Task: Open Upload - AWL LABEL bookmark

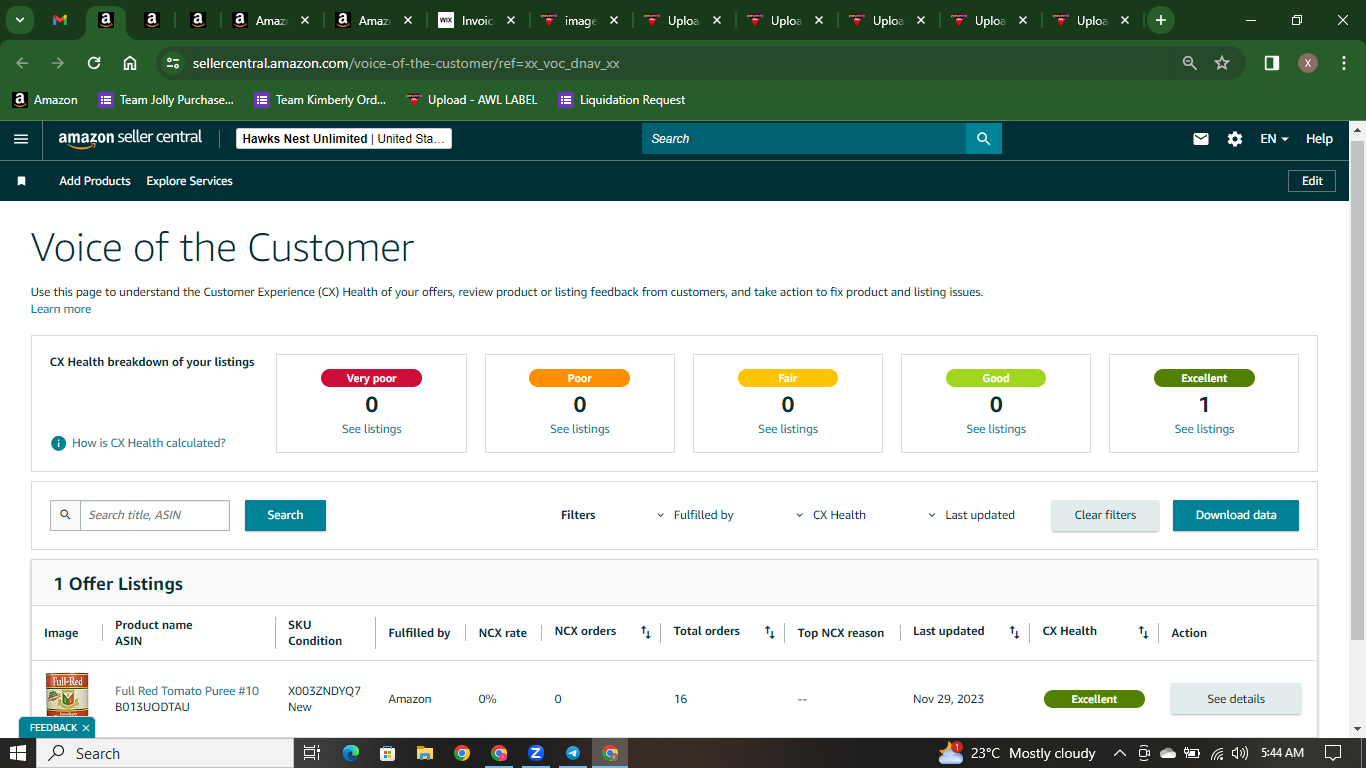Action: pos(471,100)
